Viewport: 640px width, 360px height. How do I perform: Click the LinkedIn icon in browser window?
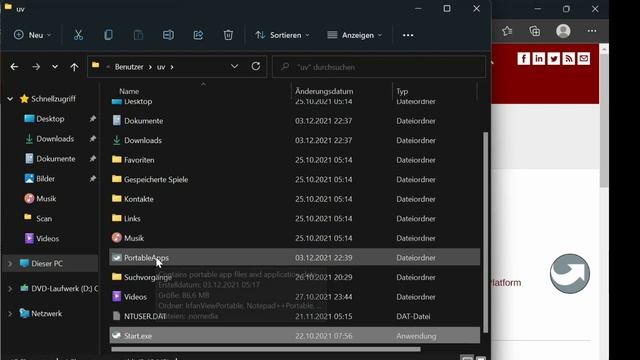tap(539, 58)
